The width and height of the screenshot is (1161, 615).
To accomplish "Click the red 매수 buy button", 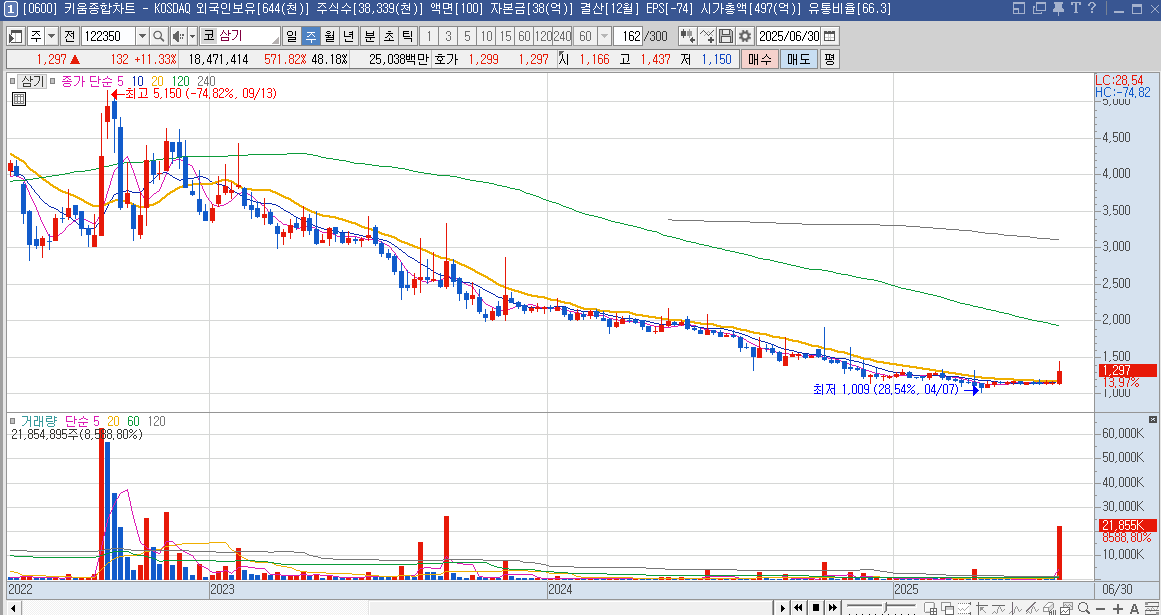I will click(760, 59).
